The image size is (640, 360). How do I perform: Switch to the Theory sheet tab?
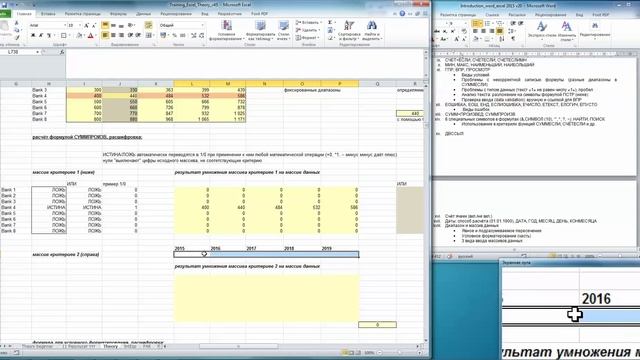tap(110, 346)
